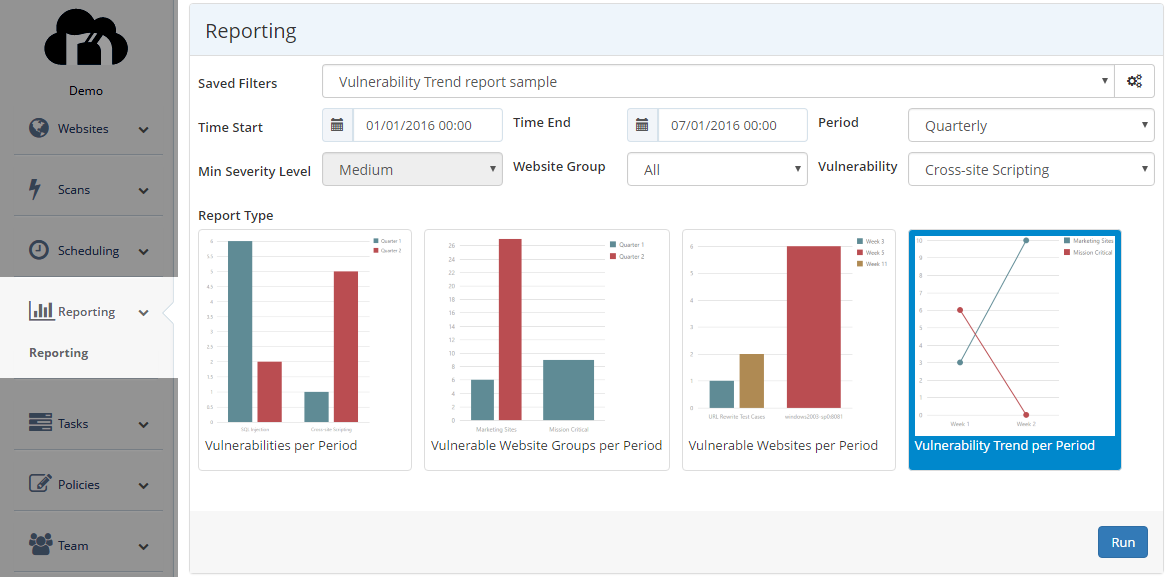Open the Vulnerability dropdown showing Cross-site Scripting
This screenshot has height=577, width=1166.
1030,169
